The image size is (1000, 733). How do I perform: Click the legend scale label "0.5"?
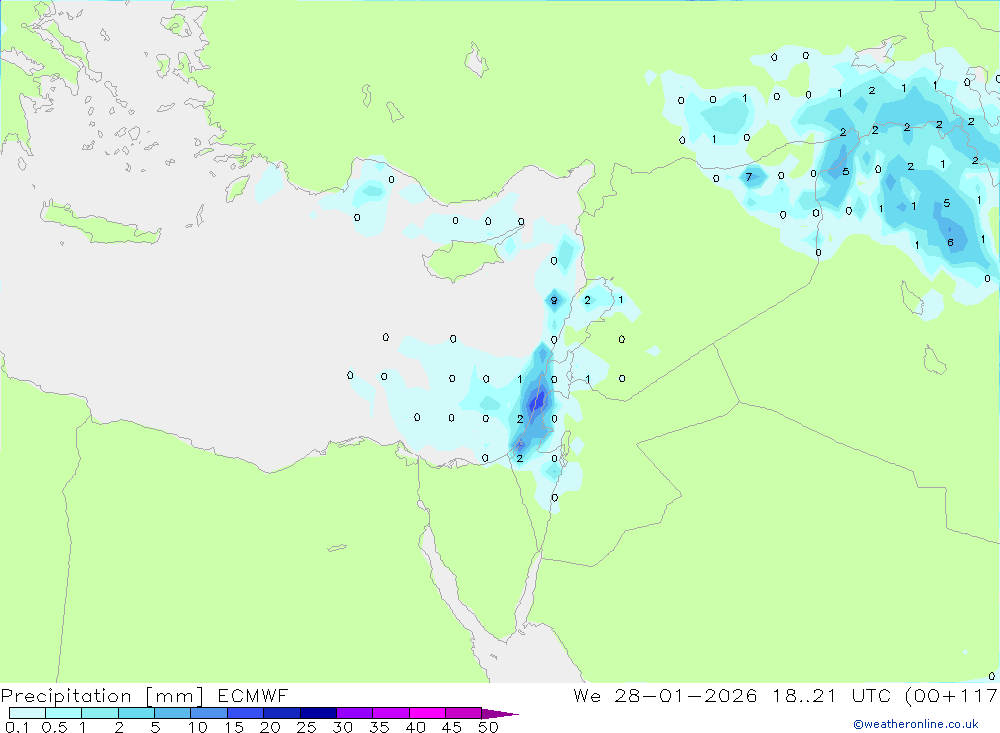(54, 727)
